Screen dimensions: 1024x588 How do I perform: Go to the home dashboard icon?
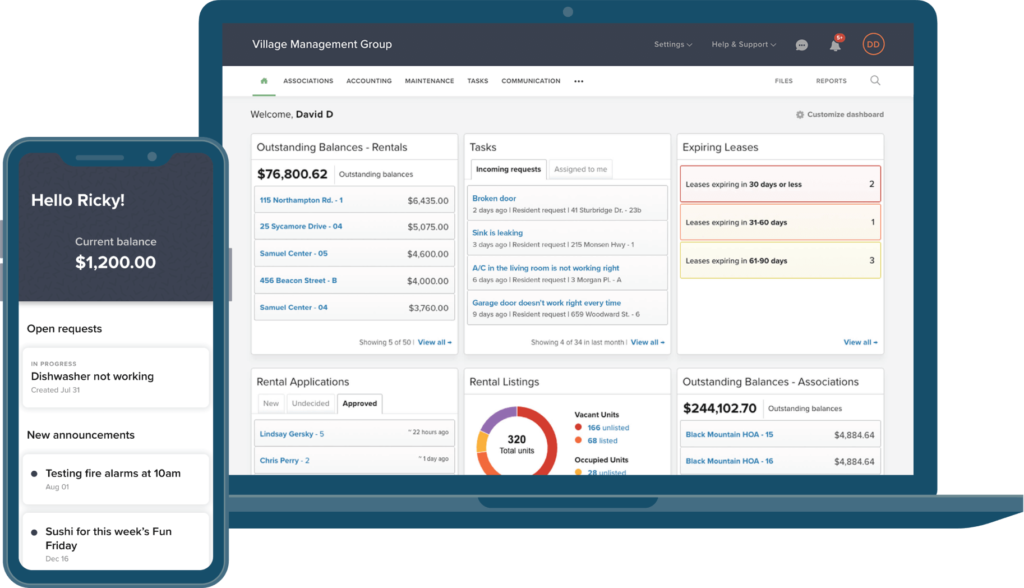tap(264, 81)
